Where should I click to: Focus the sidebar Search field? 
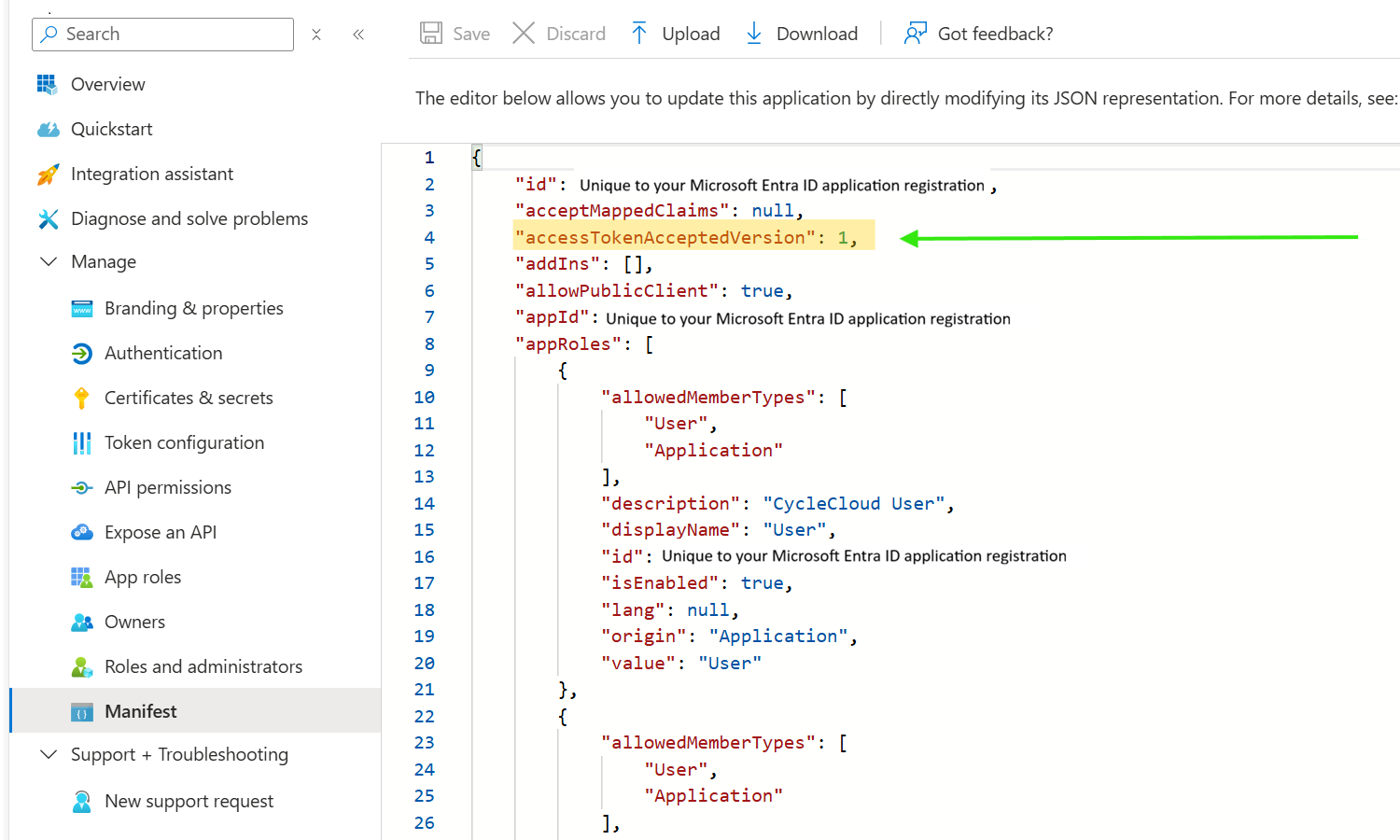[x=162, y=35]
